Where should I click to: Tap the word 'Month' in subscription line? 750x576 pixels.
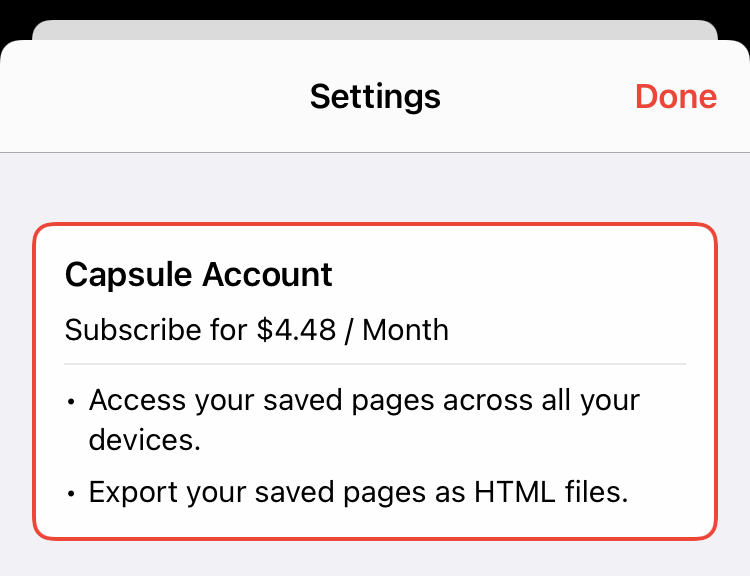(x=406, y=330)
